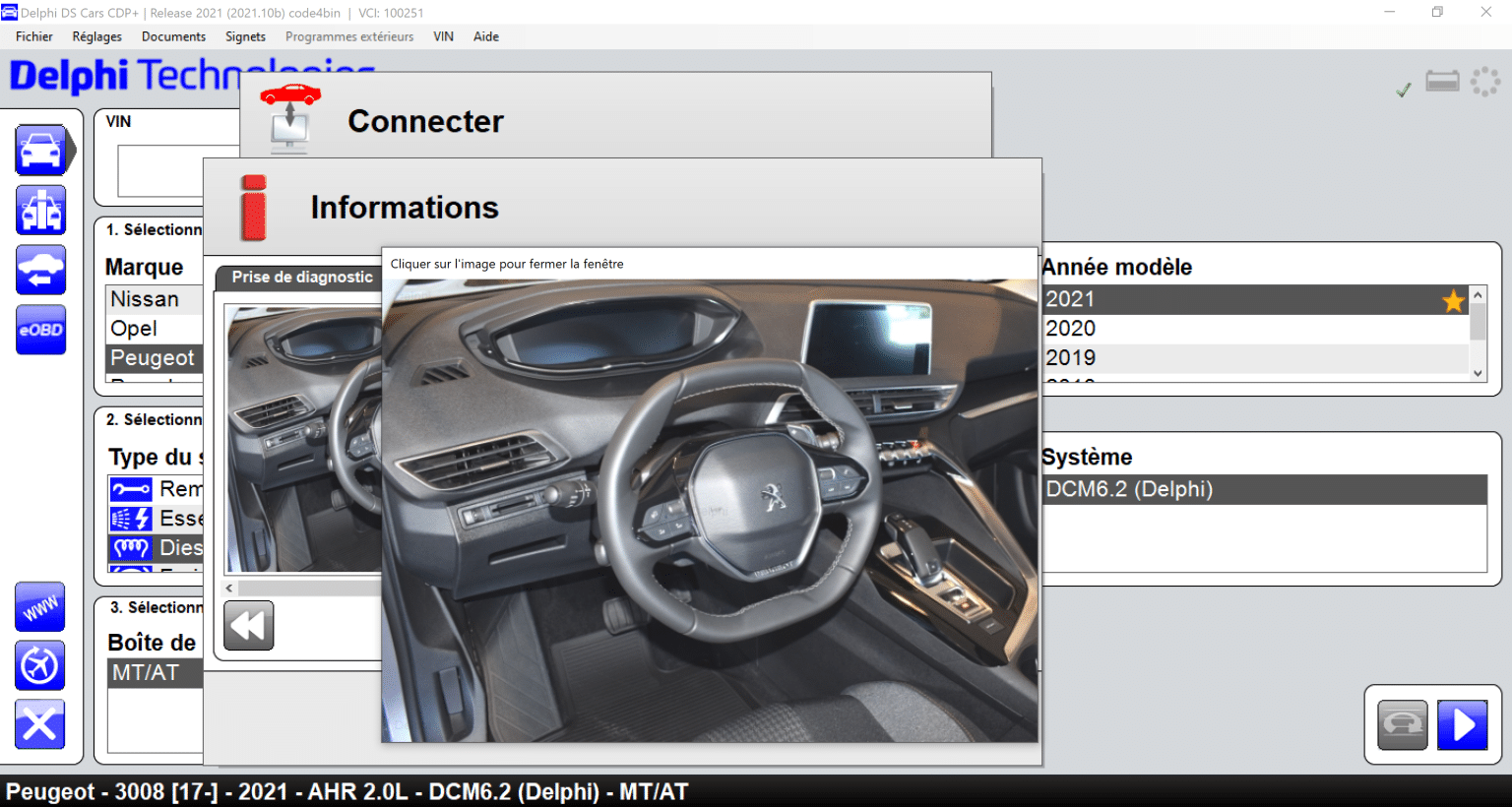
Task: Click the yellow favorite star for 2021
Action: tap(1453, 300)
